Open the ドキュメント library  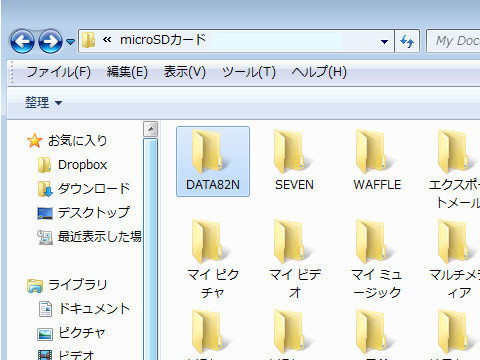(x=94, y=309)
